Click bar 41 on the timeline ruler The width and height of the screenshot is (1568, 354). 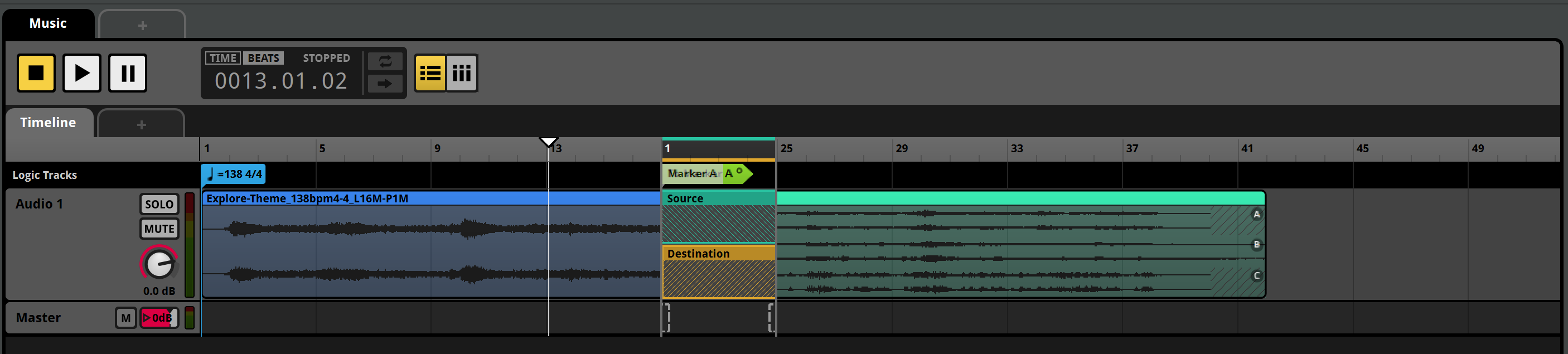tap(1247, 148)
